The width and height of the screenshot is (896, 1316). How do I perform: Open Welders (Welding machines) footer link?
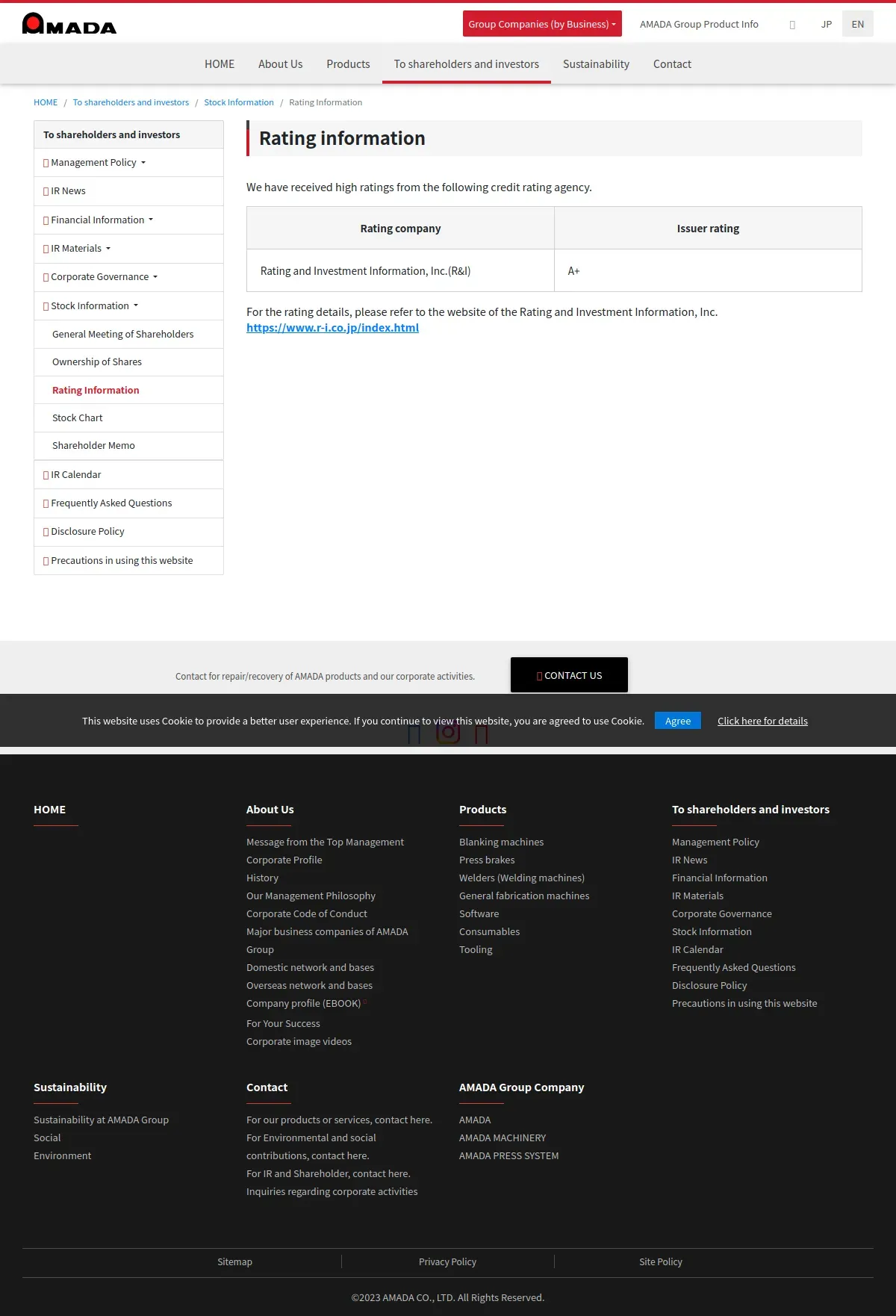tap(522, 878)
